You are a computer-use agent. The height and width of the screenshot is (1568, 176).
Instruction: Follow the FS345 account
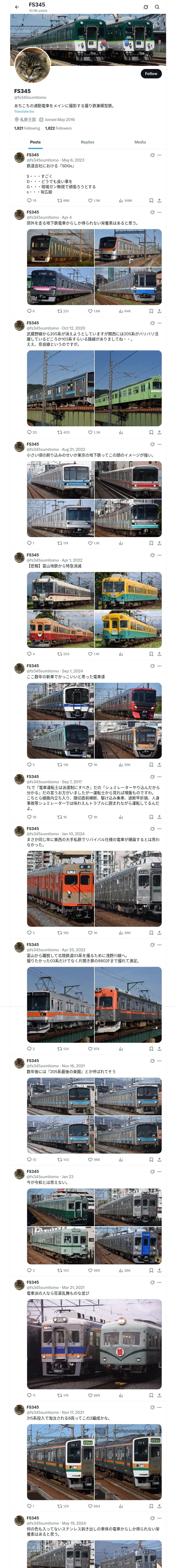click(x=151, y=74)
